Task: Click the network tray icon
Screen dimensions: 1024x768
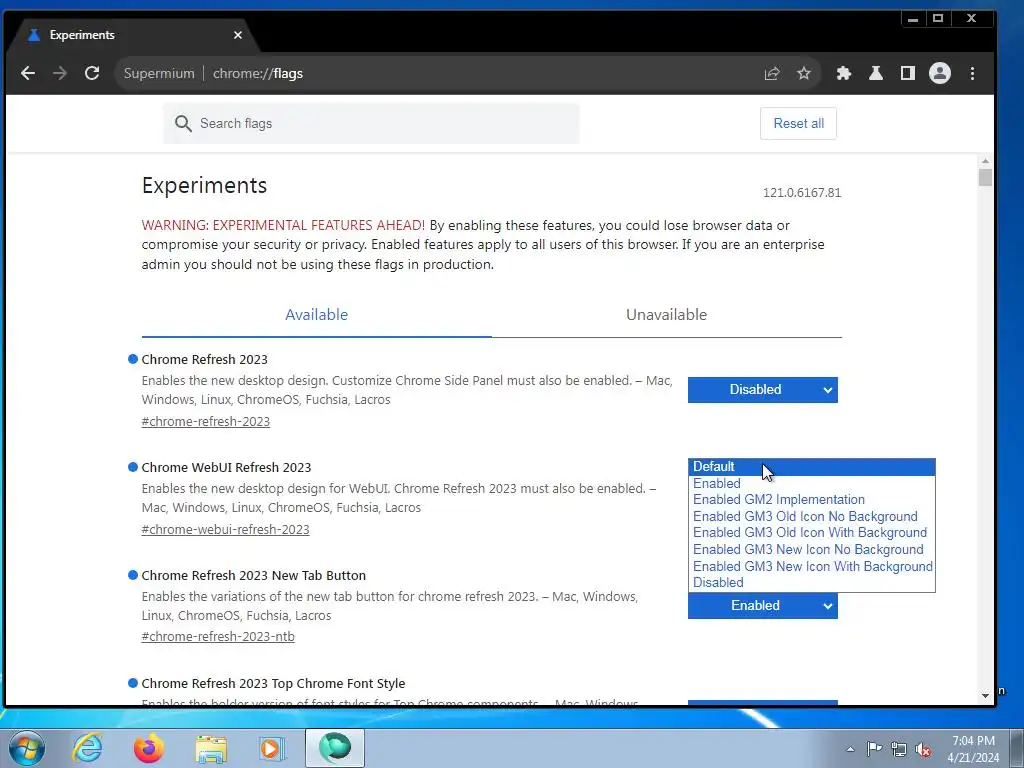Action: [x=899, y=749]
